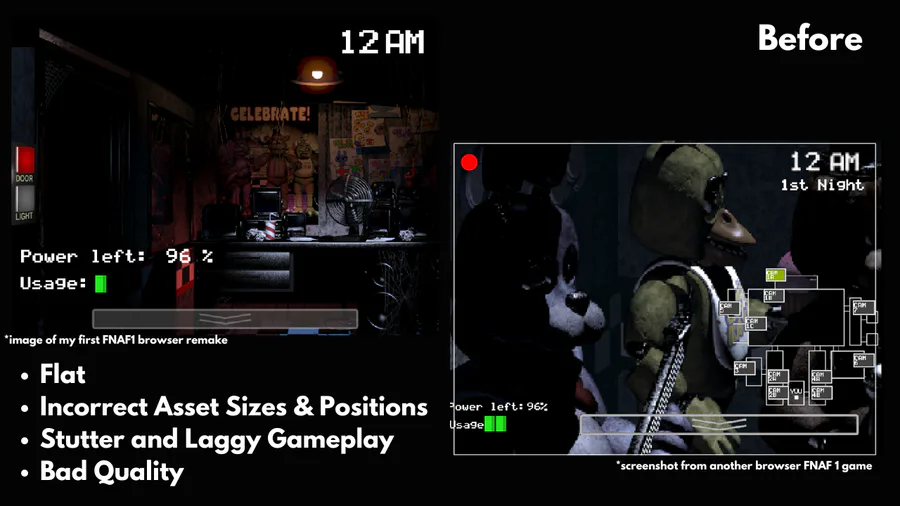The image size is (900, 506).
Task: Click the 'Bad Quality' bullet
Action: (112, 472)
